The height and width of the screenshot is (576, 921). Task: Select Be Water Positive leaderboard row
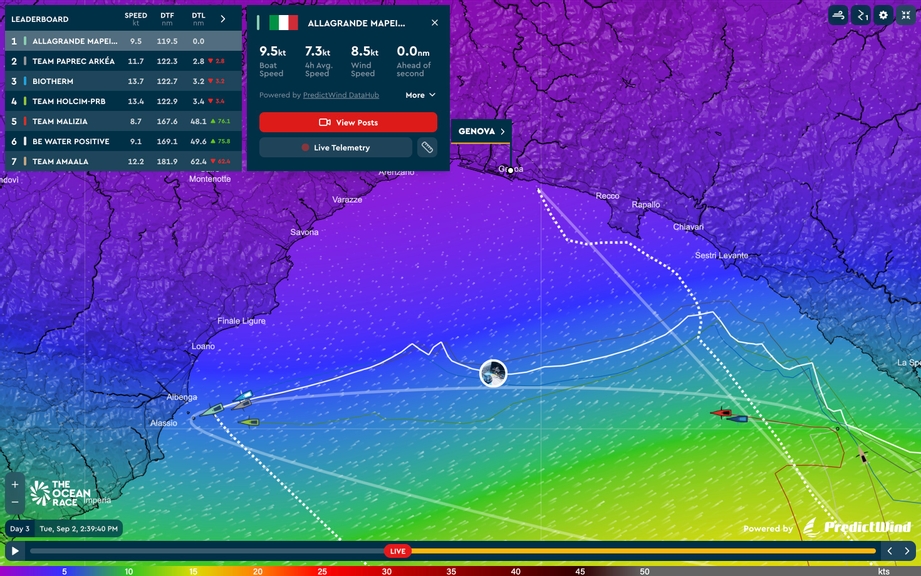coord(123,141)
